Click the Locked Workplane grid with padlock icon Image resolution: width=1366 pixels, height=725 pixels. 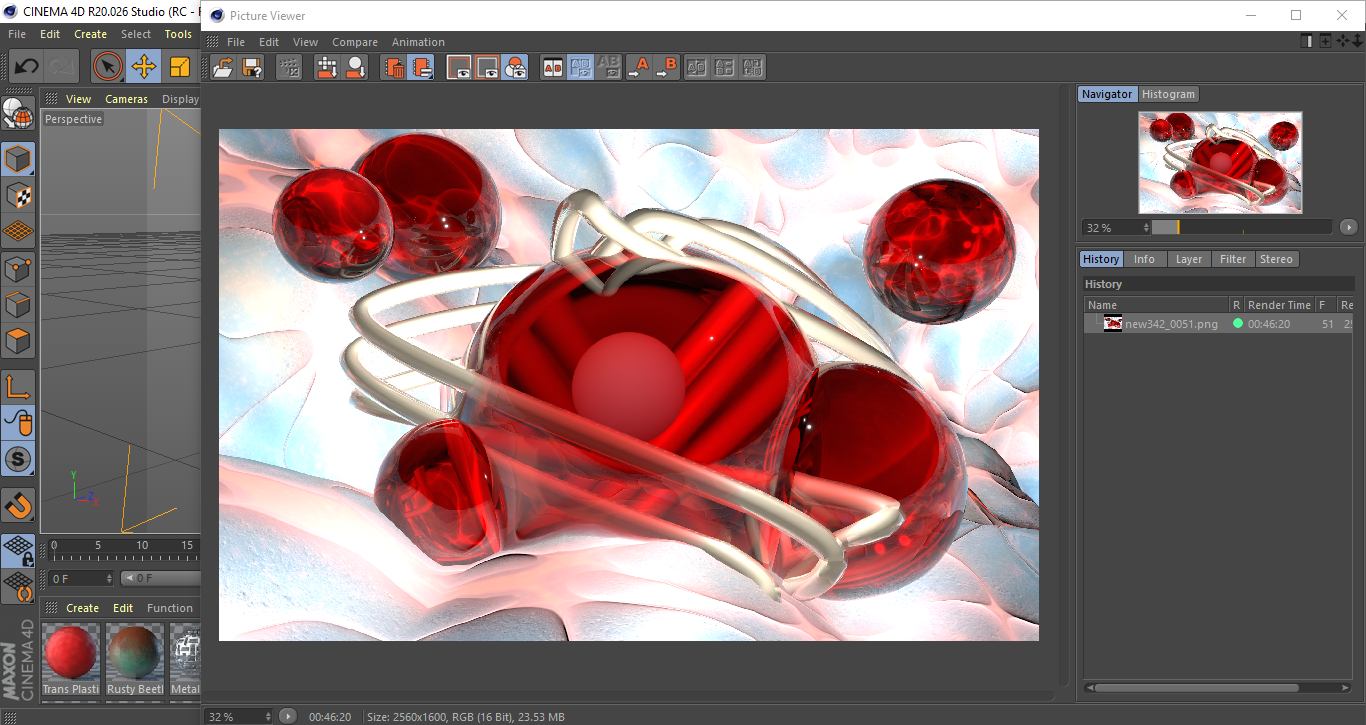(x=18, y=550)
